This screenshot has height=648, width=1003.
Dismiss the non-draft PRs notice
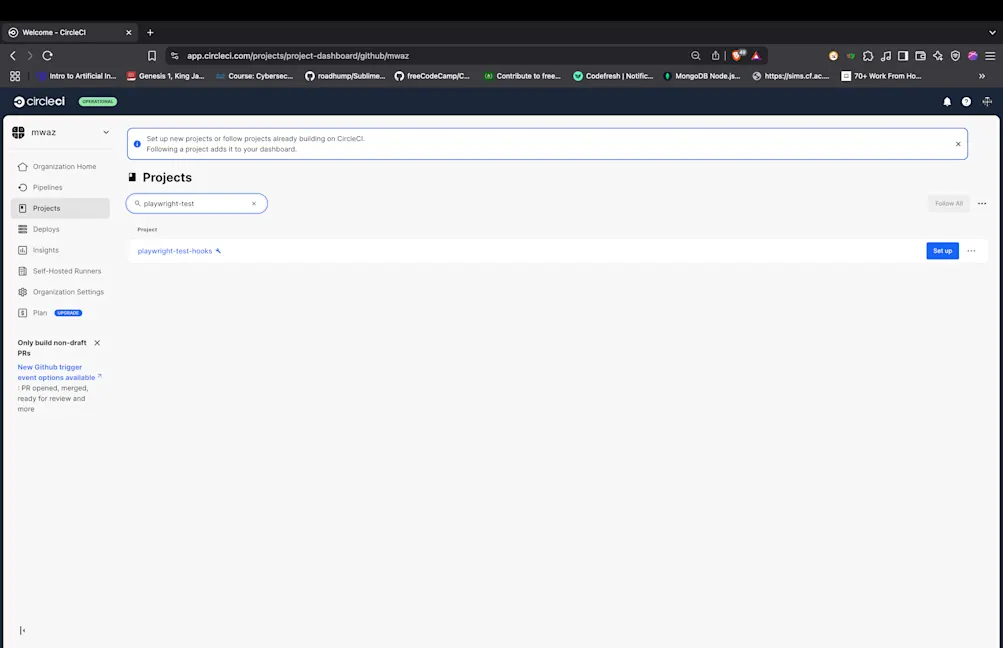[97, 343]
